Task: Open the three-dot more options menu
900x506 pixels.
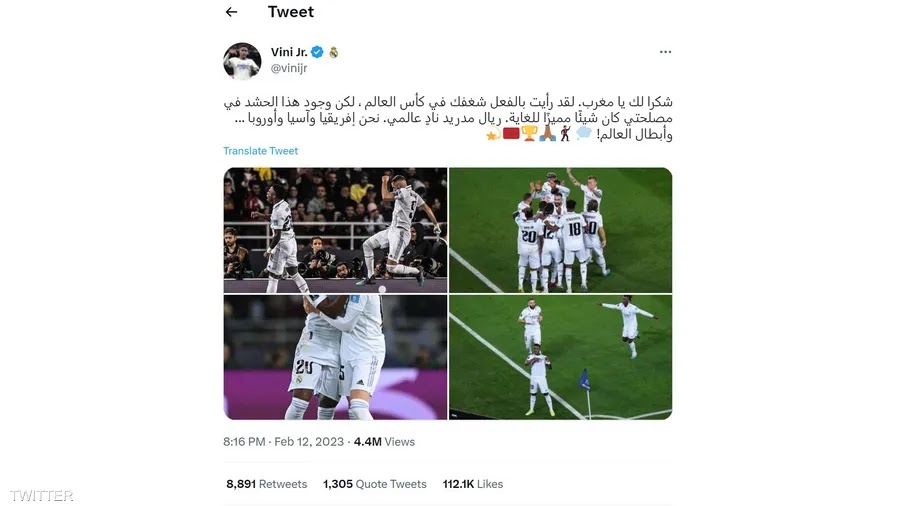Action: pos(665,52)
